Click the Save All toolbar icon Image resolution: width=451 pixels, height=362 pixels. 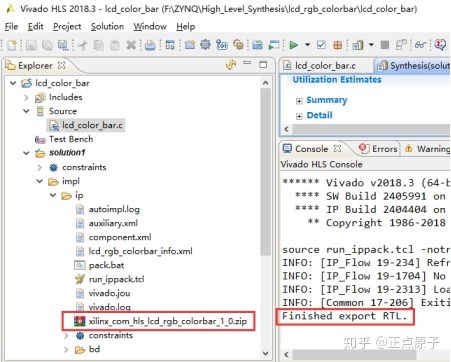(47, 45)
